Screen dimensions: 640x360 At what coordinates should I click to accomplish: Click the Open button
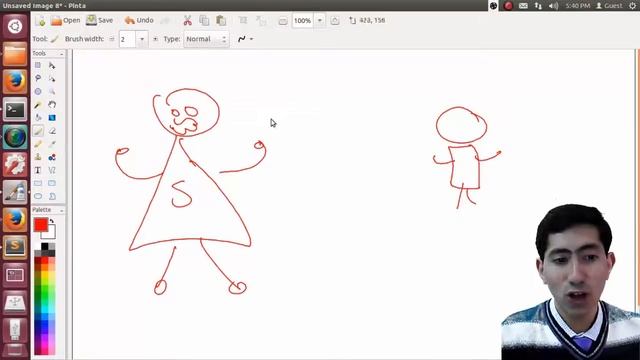coord(66,20)
